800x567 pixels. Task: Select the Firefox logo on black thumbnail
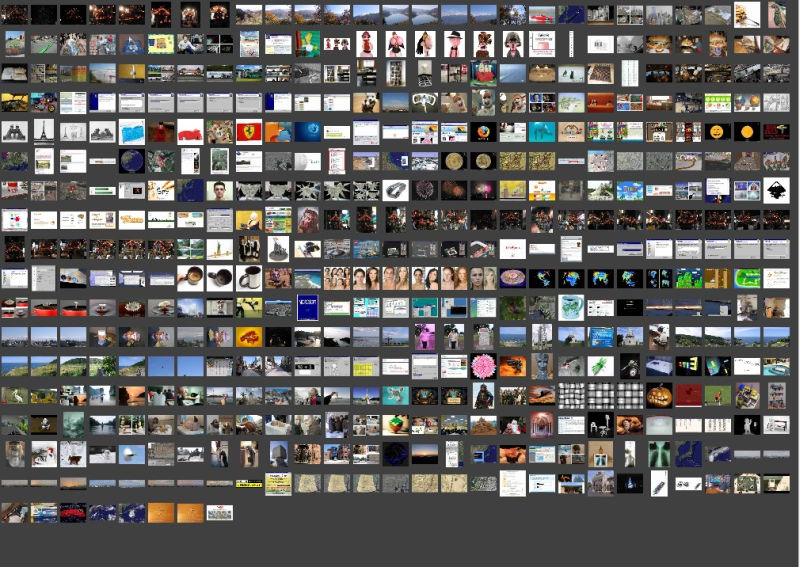point(483,132)
